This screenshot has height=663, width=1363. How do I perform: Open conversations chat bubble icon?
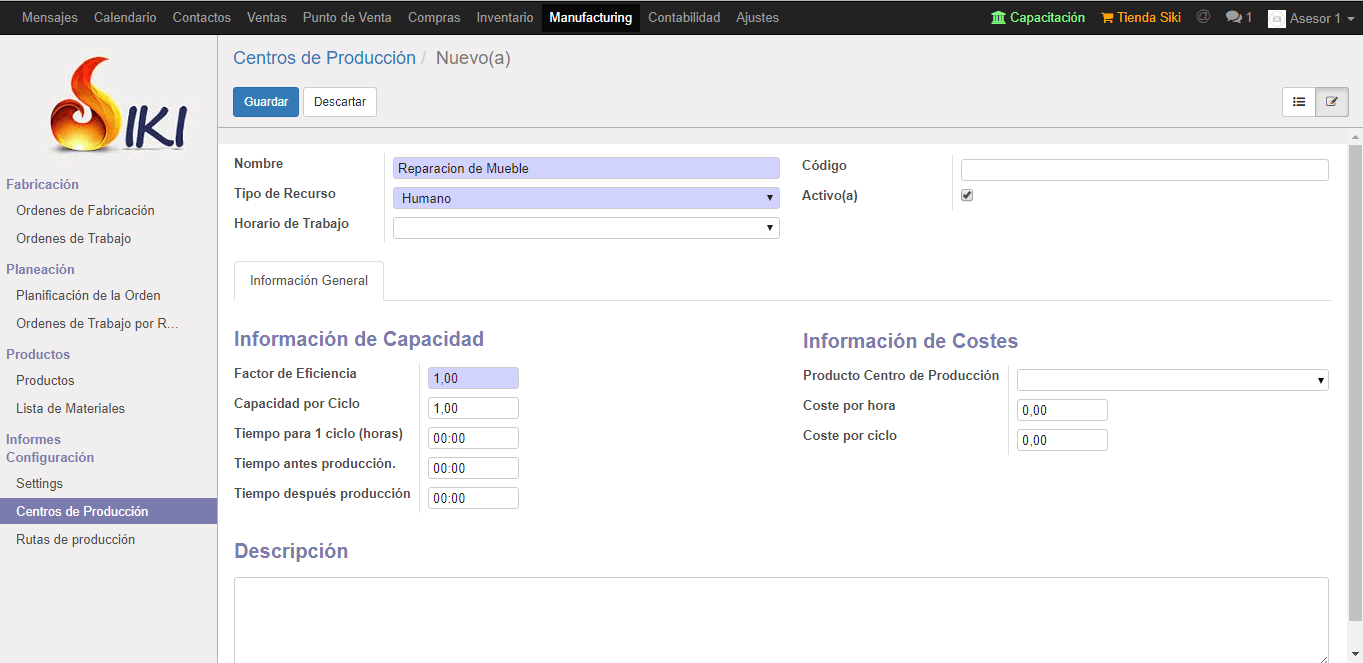1234,17
